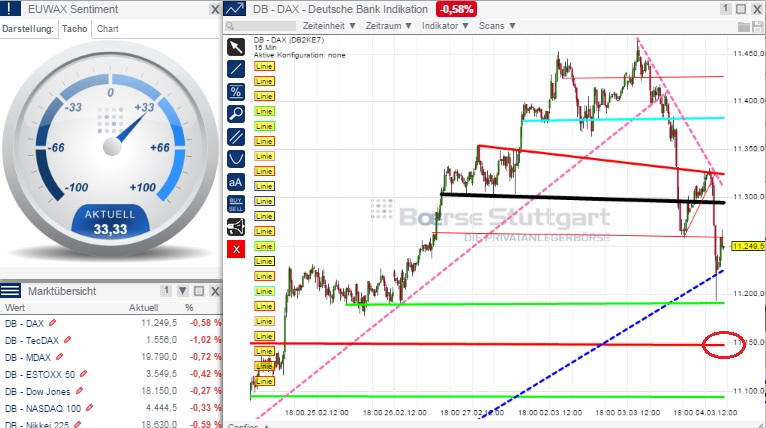
Task: Click the megaphone alert tool
Action: click(x=236, y=227)
